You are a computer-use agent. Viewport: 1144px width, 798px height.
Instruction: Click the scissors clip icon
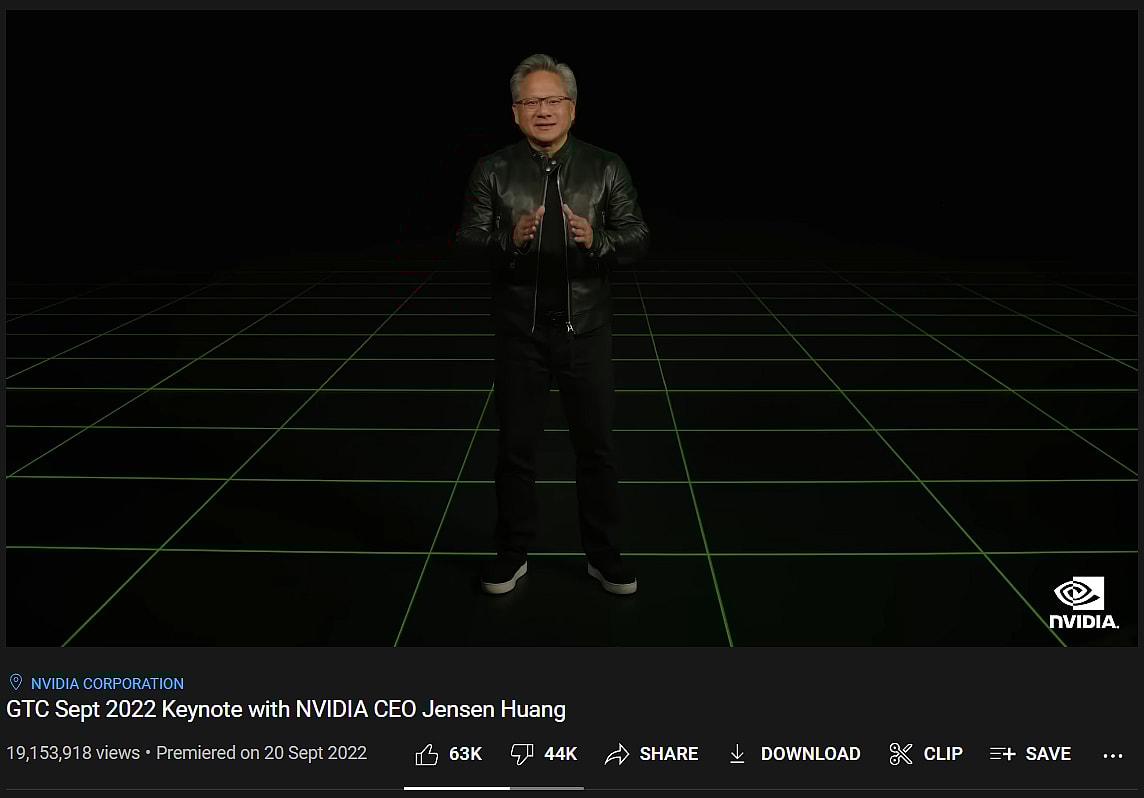[901, 754]
